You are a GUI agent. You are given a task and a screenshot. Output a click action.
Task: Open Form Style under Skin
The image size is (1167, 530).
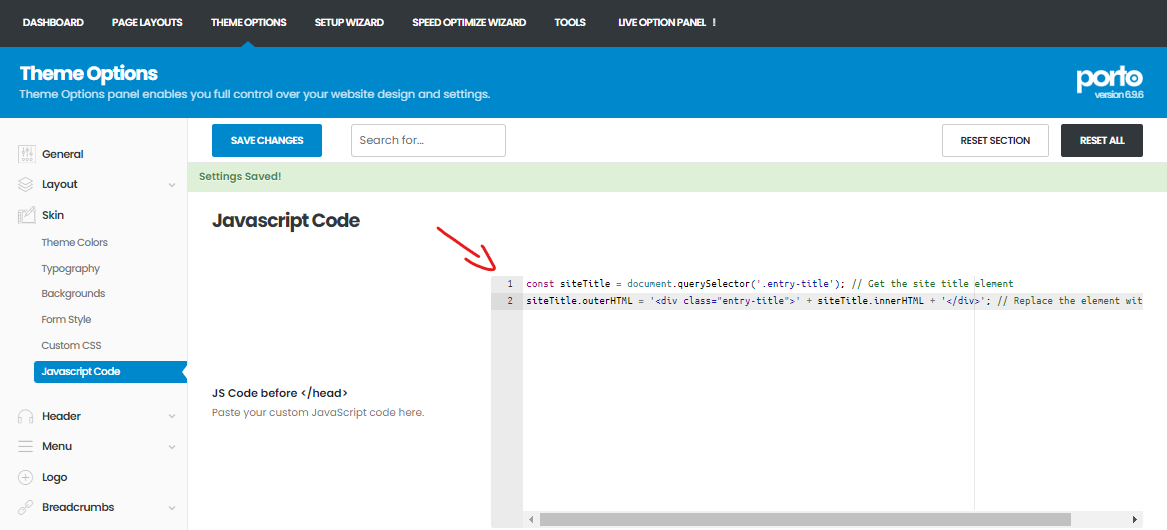point(66,319)
